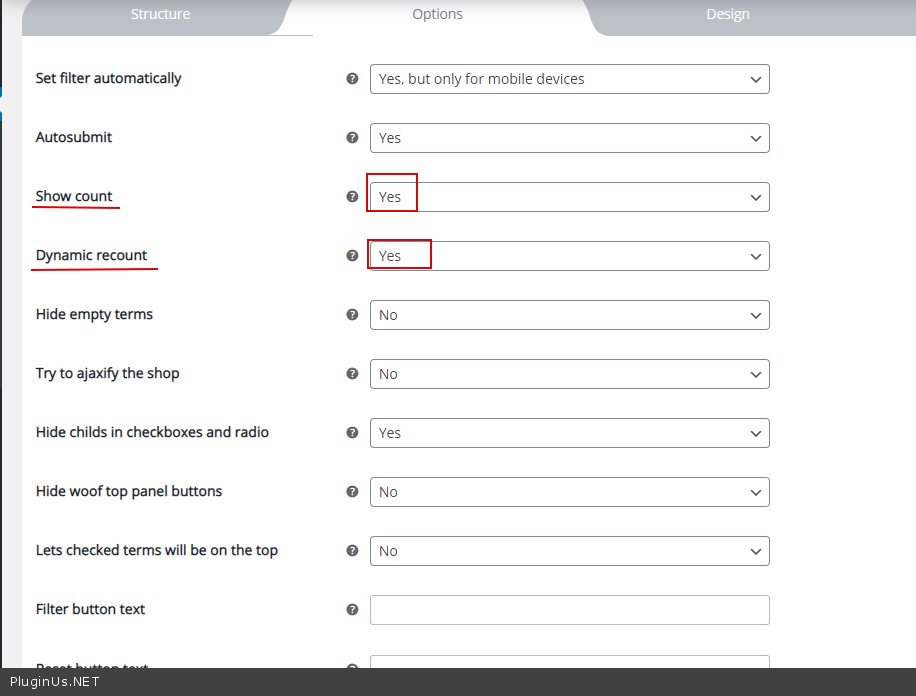The image size is (916, 696).
Task: Switch to the Structure tab
Action: pos(160,14)
